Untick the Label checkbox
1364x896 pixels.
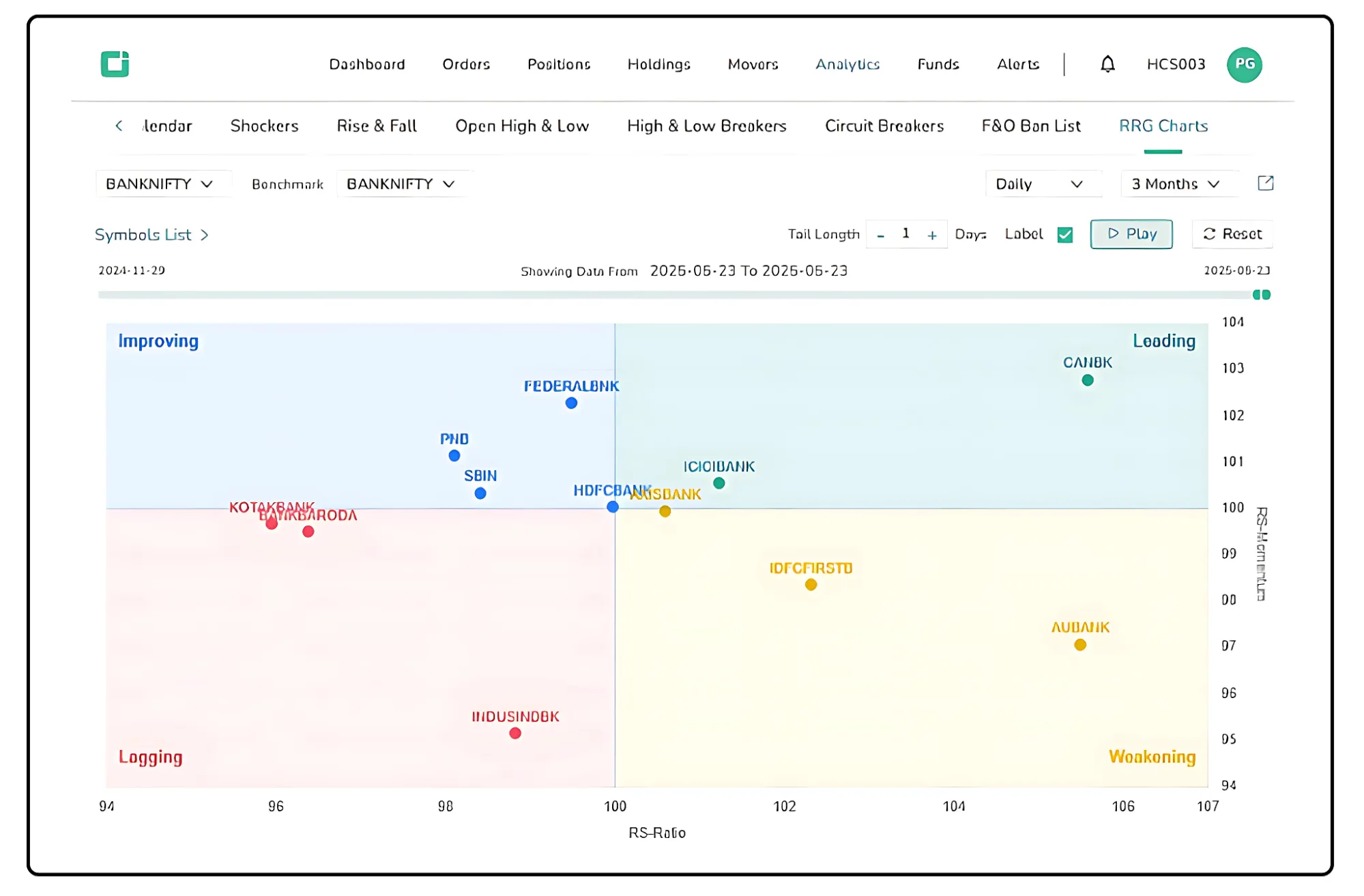pyautogui.click(x=1064, y=235)
